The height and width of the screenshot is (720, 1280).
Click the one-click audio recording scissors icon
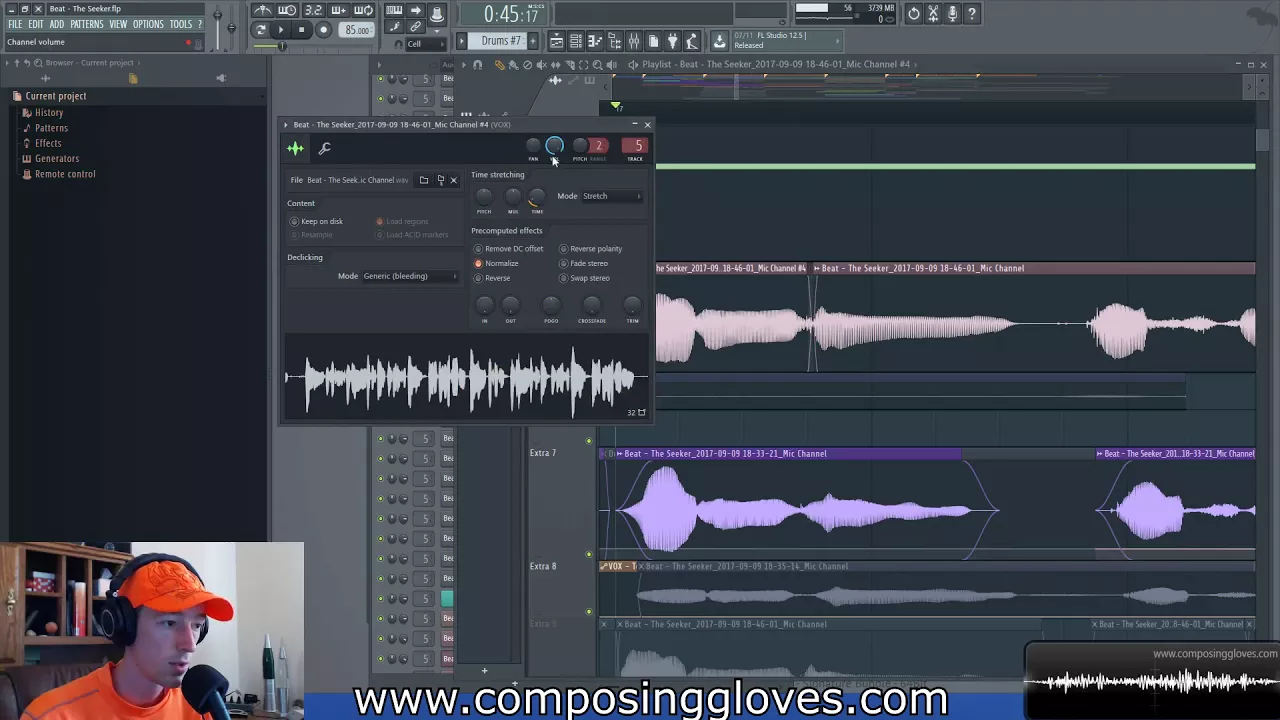[933, 14]
